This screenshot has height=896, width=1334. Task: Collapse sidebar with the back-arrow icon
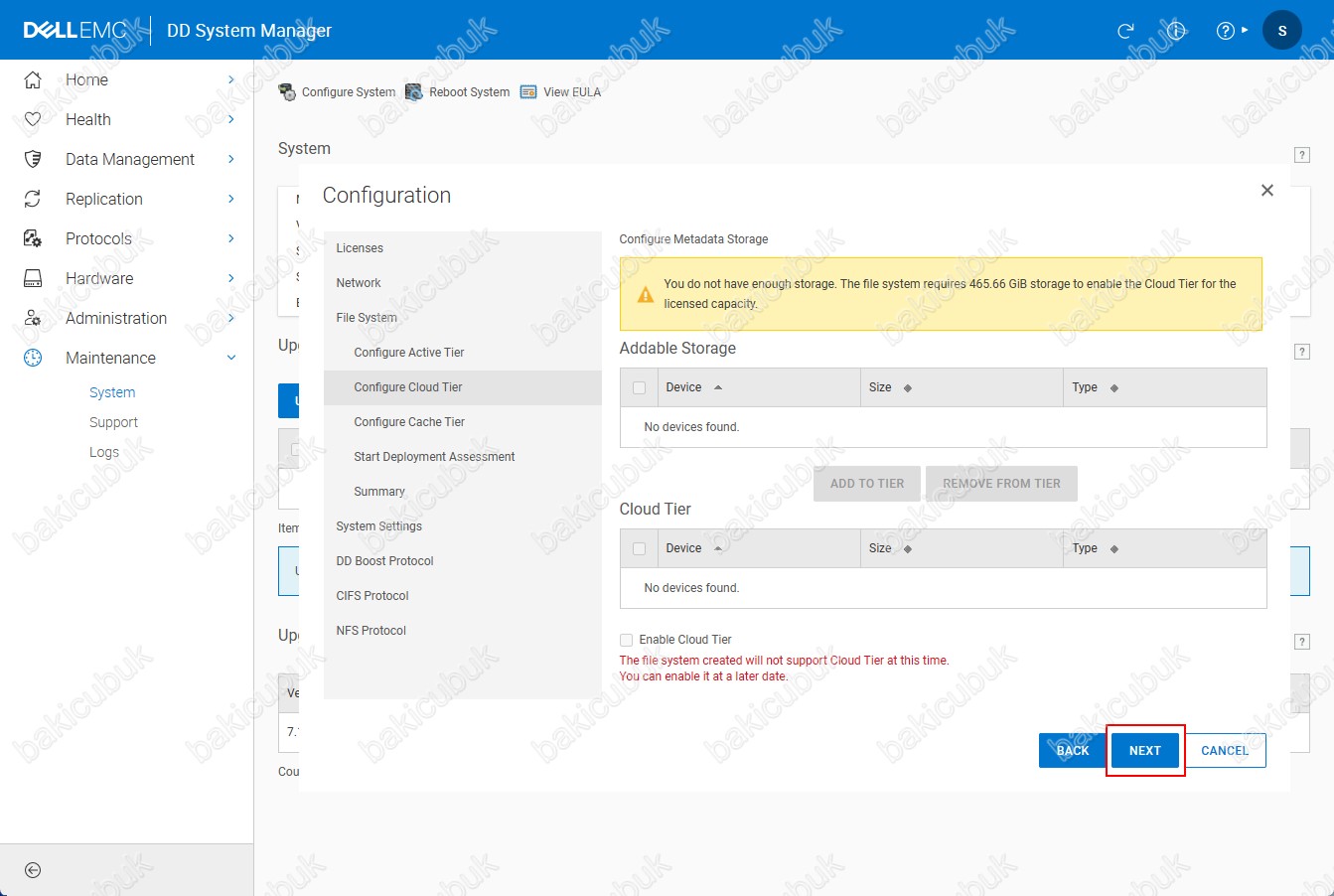tap(33, 870)
